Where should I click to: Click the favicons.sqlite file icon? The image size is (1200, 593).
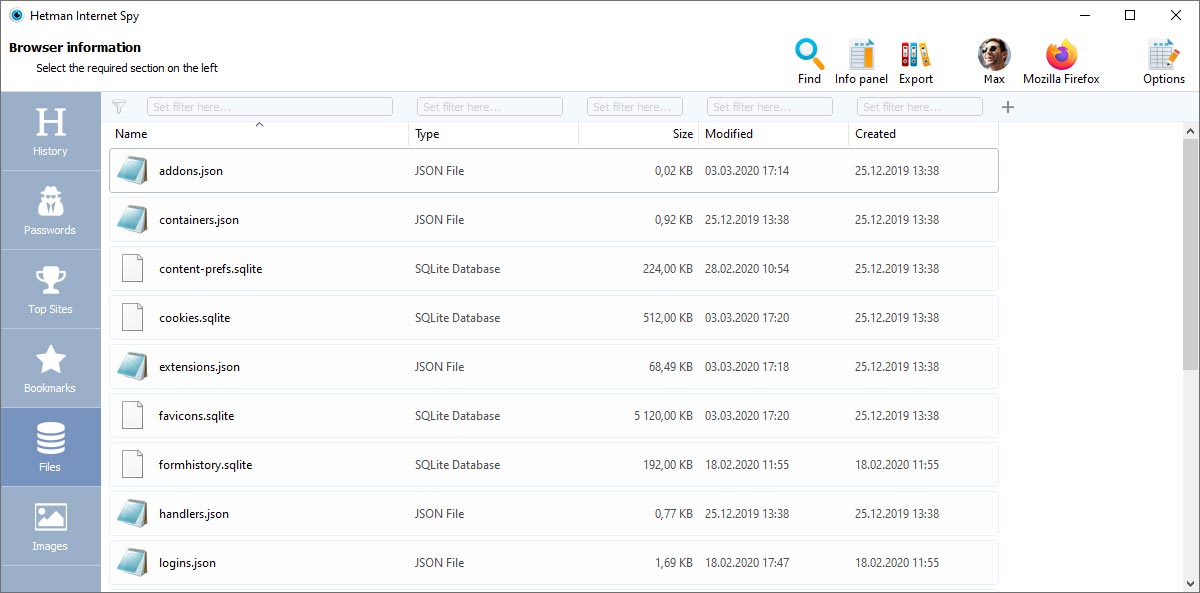click(x=133, y=416)
